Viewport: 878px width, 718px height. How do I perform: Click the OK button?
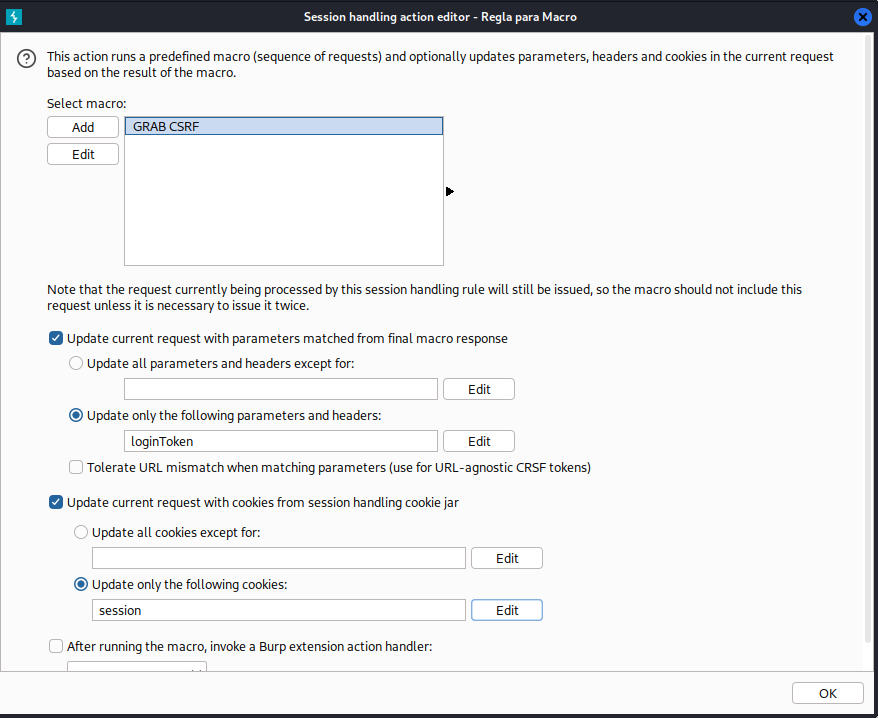pyautogui.click(x=828, y=693)
